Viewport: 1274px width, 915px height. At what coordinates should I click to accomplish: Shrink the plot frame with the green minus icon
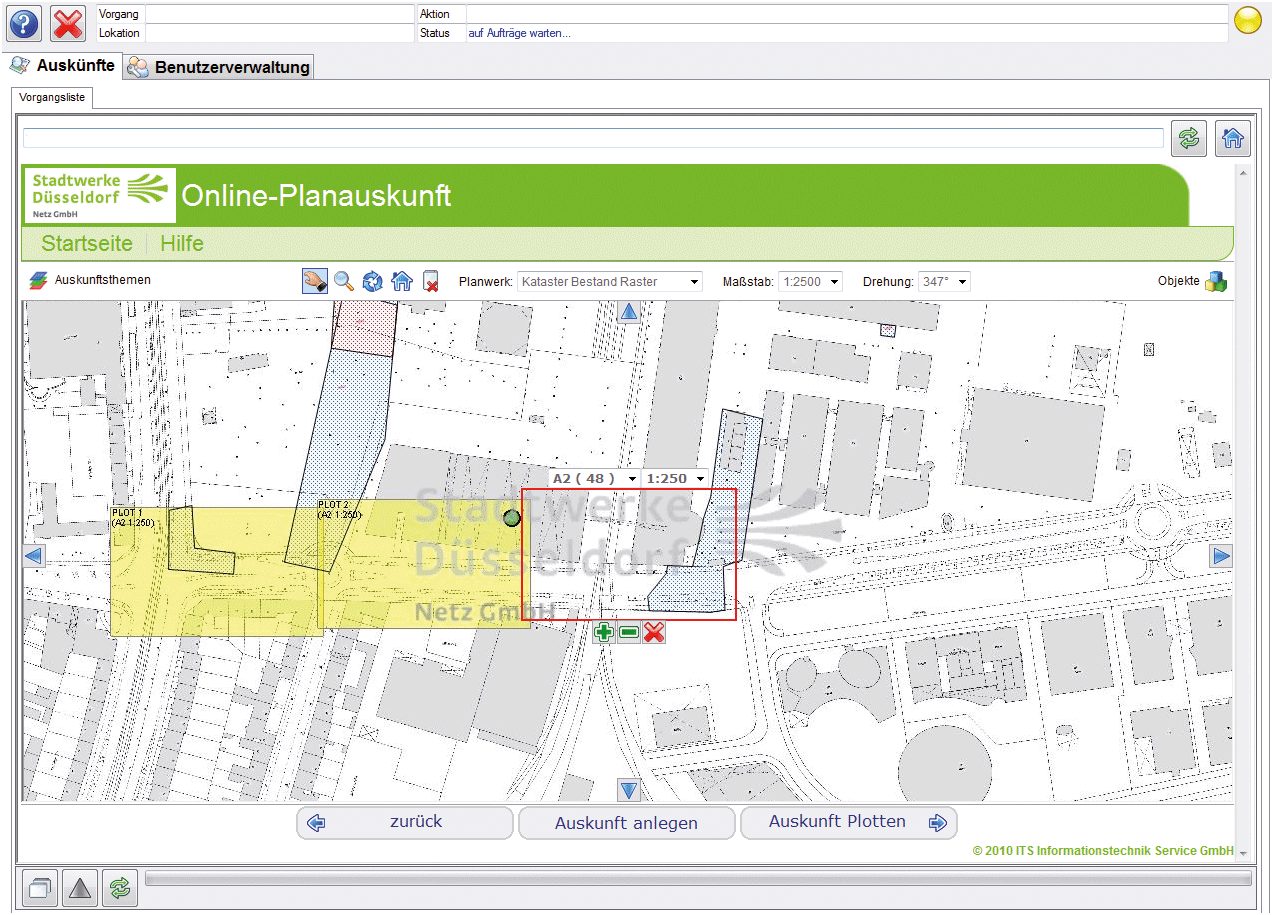[629, 632]
